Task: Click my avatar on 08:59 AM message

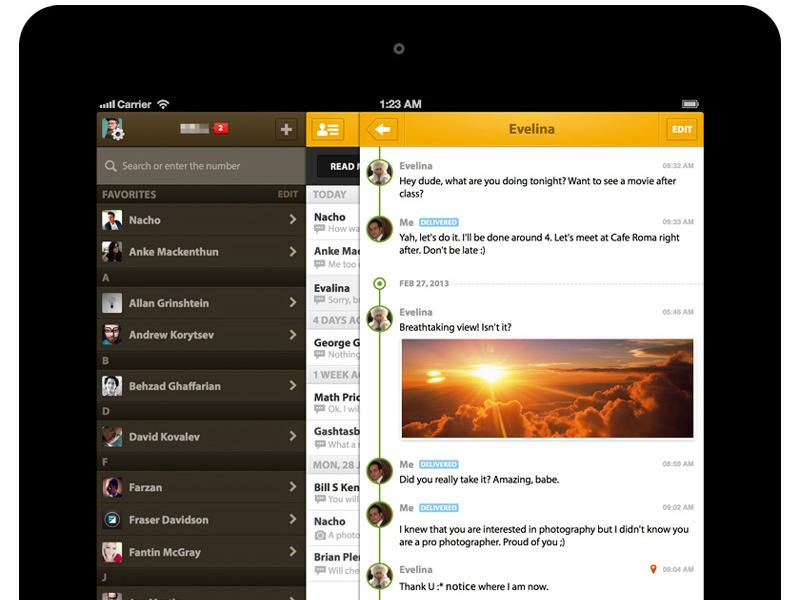Action: tap(380, 470)
